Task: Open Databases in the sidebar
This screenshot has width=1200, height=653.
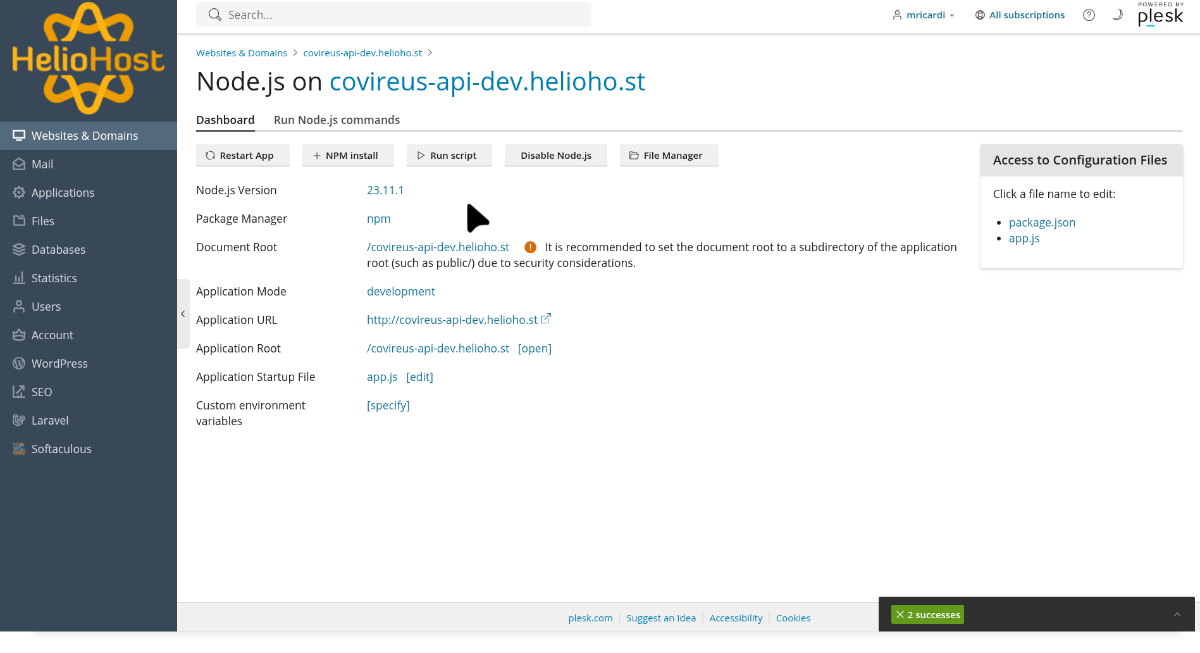Action: [x=58, y=250]
